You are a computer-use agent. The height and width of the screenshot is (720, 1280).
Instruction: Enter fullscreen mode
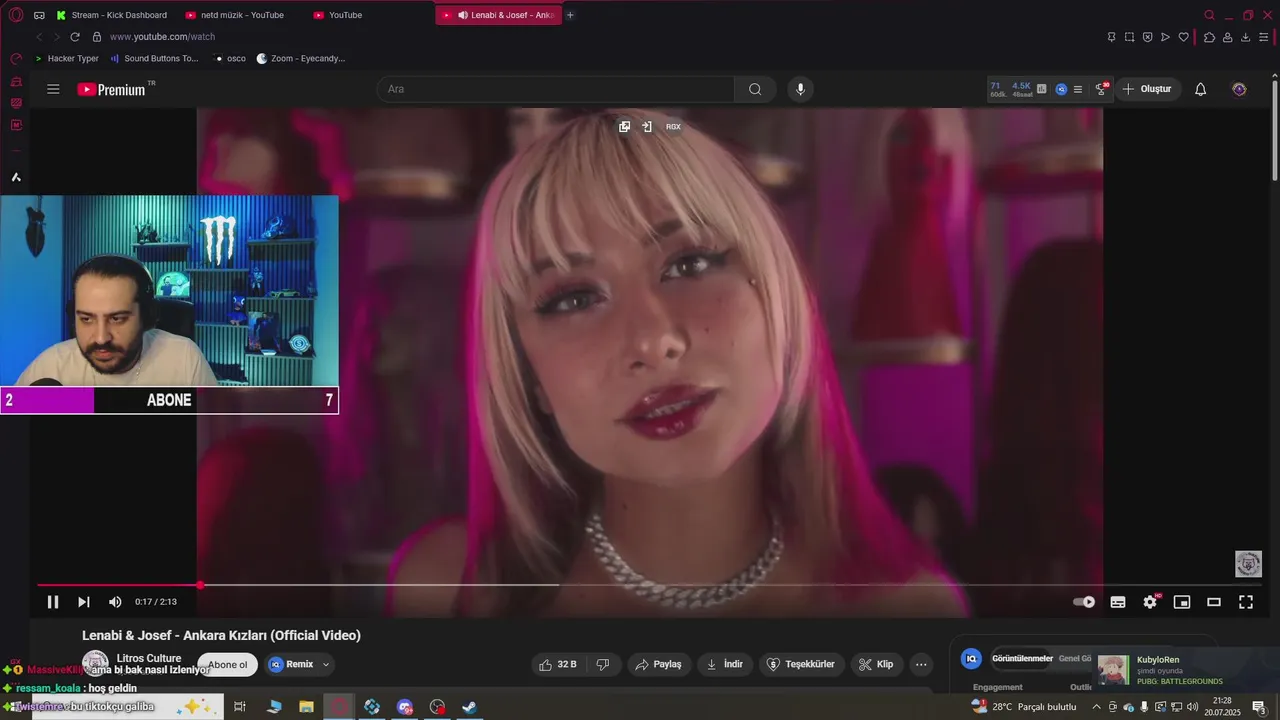tap(1246, 602)
